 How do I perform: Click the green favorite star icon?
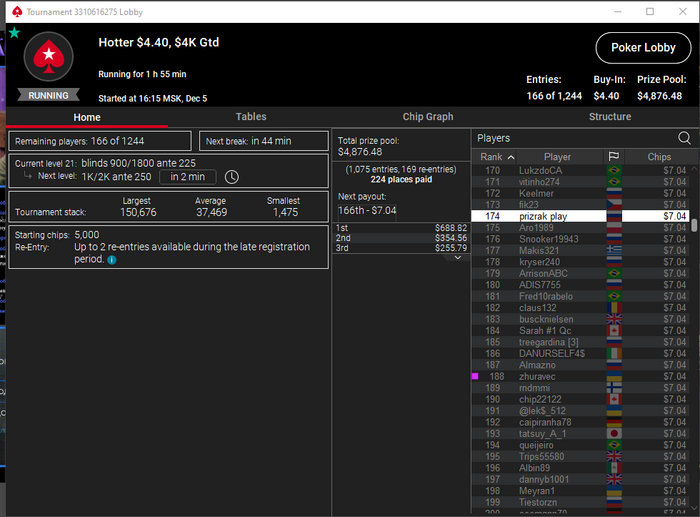coord(15,33)
